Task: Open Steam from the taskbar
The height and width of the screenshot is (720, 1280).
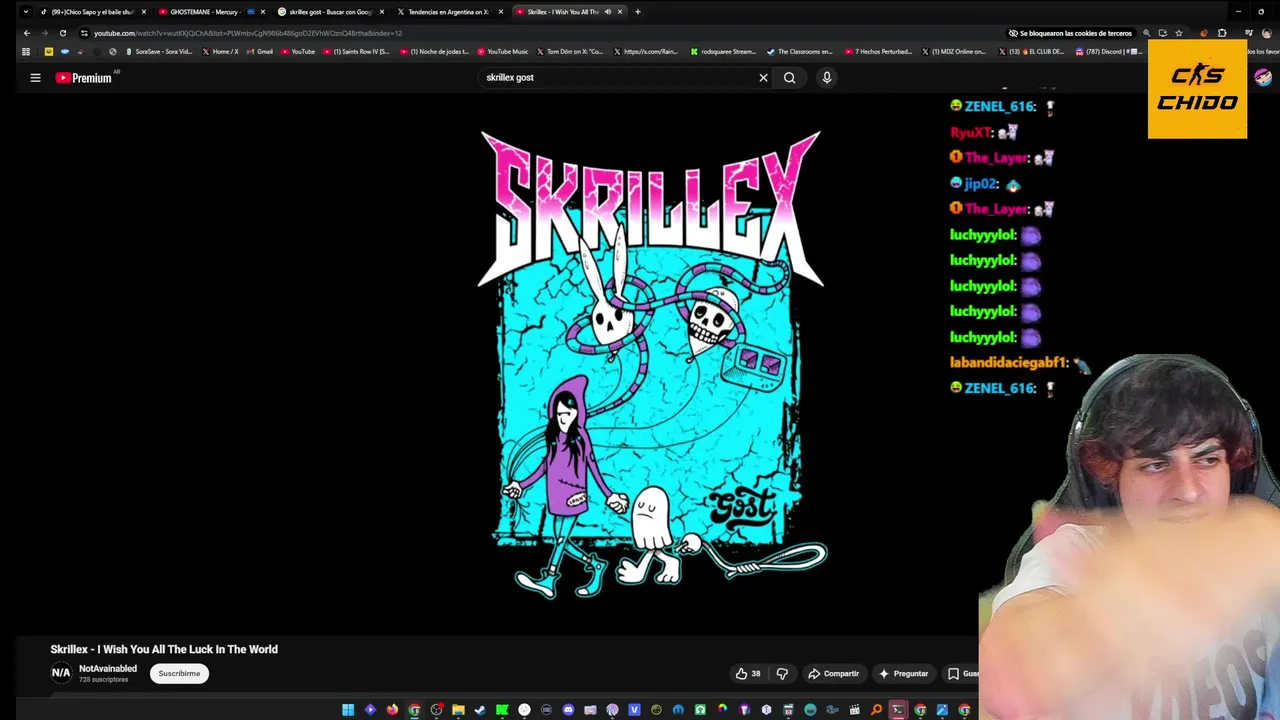Action: click(x=480, y=710)
